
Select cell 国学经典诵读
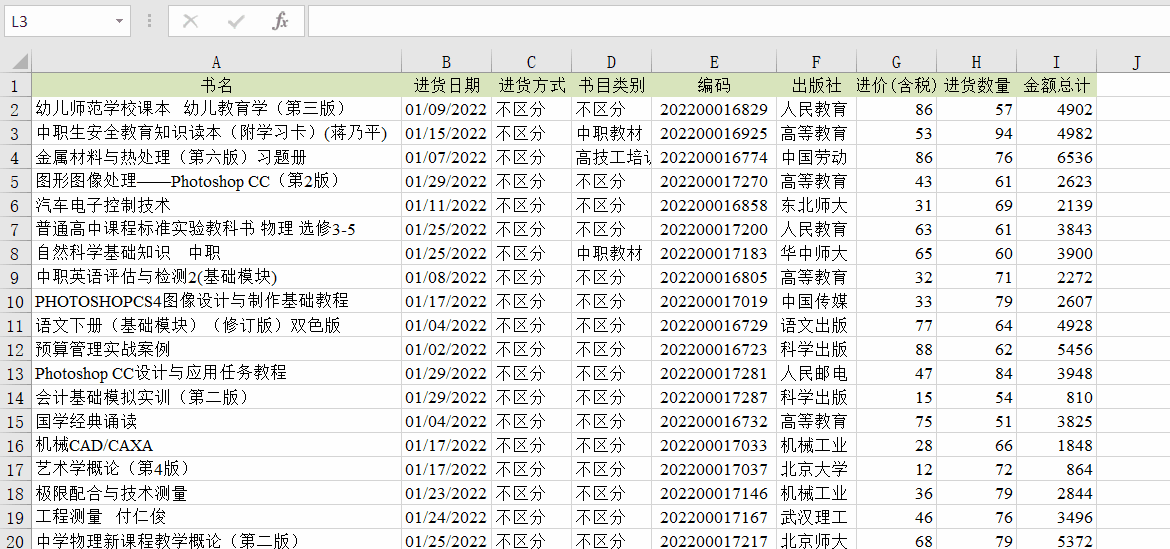pos(216,421)
